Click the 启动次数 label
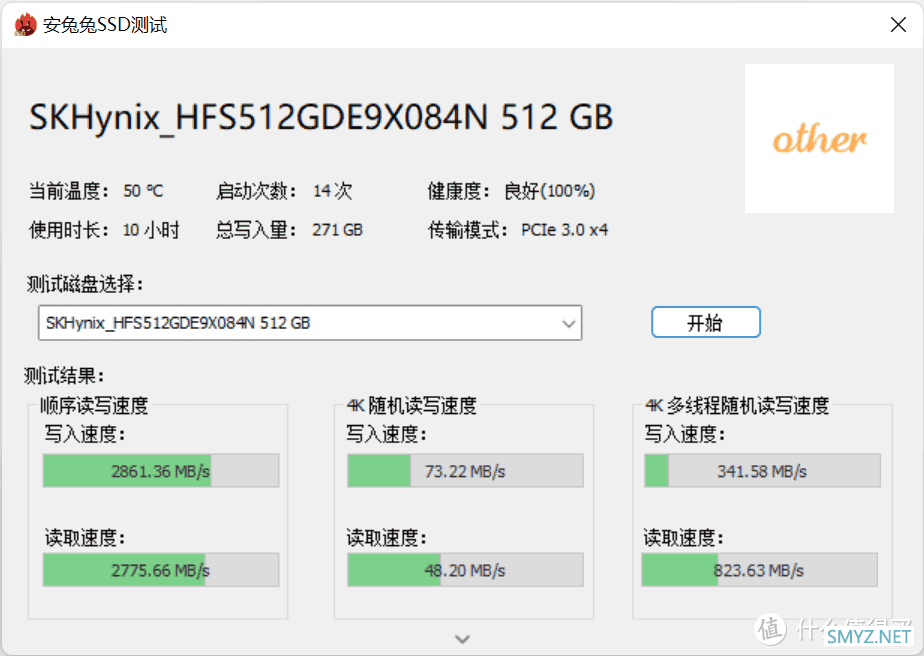The width and height of the screenshot is (924, 656). click(x=256, y=191)
